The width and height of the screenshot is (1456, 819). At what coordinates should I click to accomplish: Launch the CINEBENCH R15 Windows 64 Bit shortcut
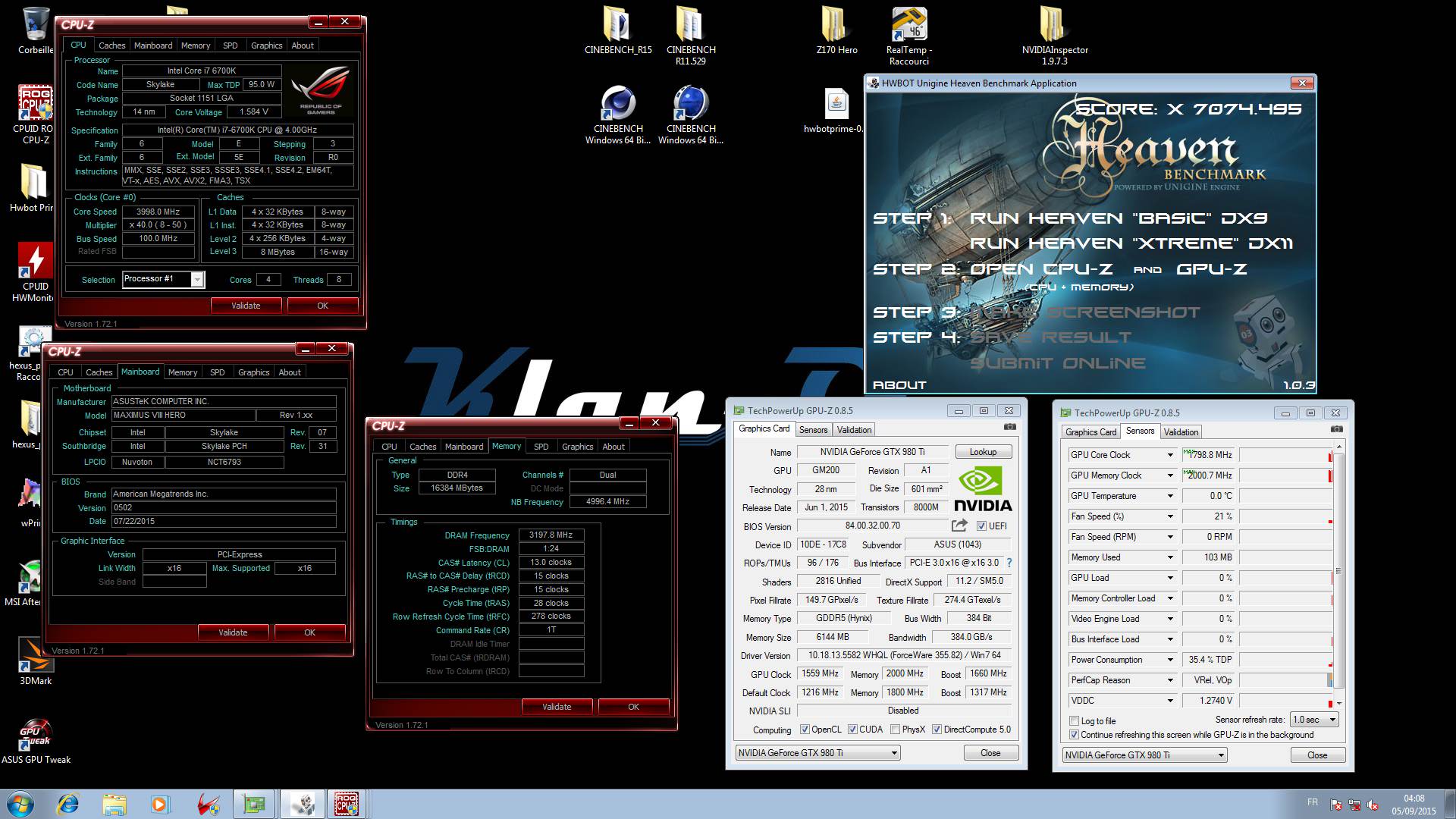pos(618,114)
